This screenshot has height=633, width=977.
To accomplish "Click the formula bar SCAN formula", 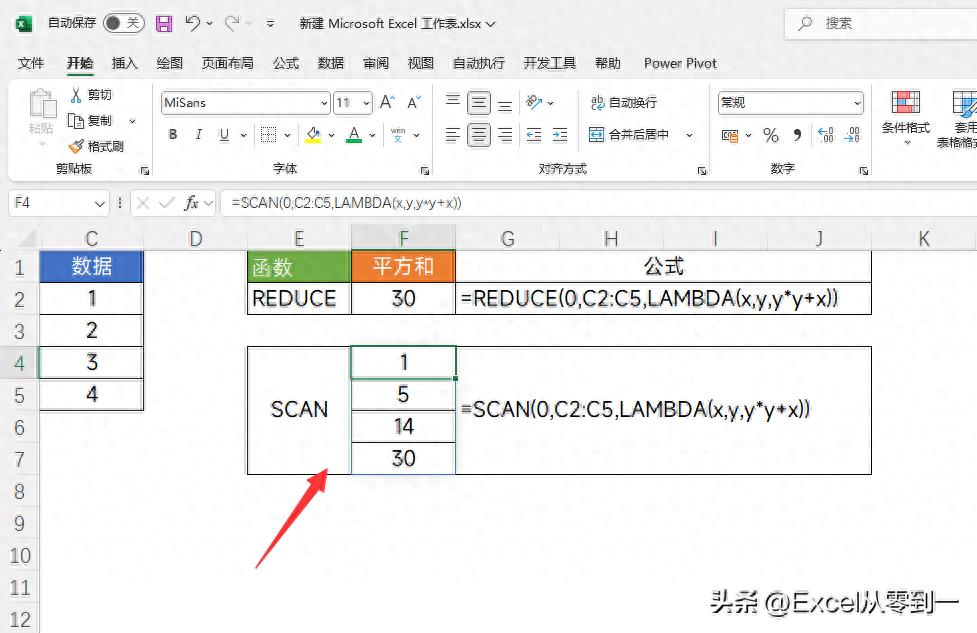I will (x=346, y=203).
